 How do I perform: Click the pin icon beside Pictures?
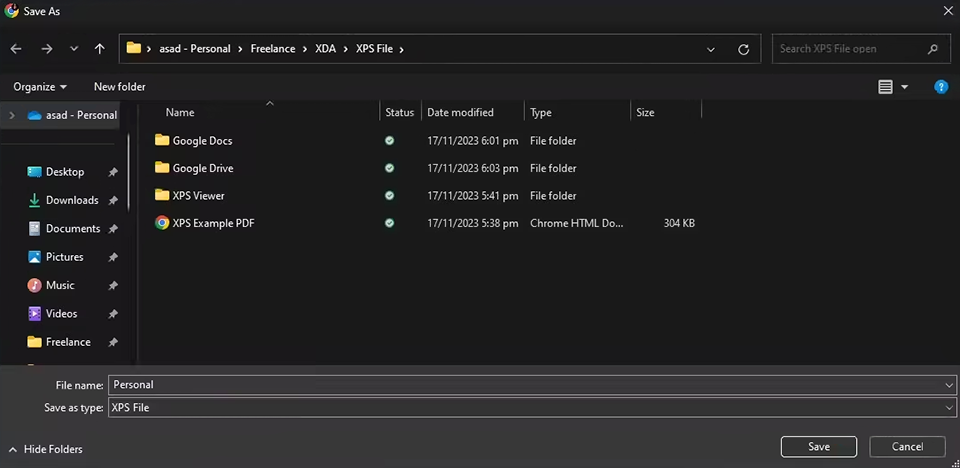tap(113, 257)
